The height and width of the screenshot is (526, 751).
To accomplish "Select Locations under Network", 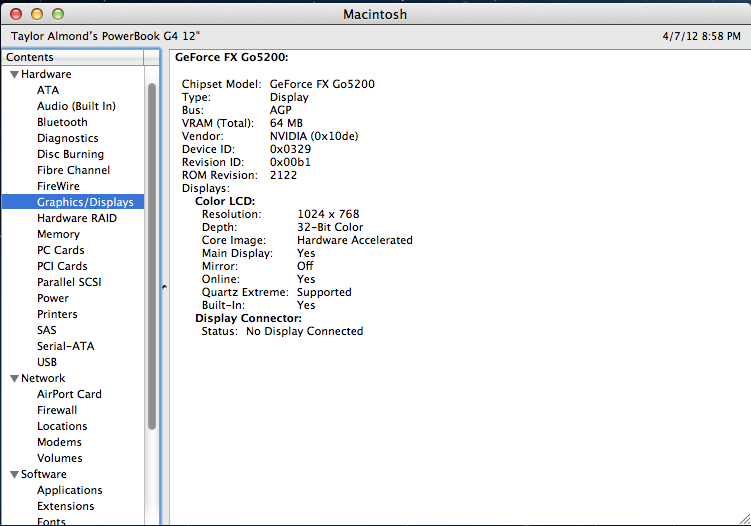I will (62, 426).
